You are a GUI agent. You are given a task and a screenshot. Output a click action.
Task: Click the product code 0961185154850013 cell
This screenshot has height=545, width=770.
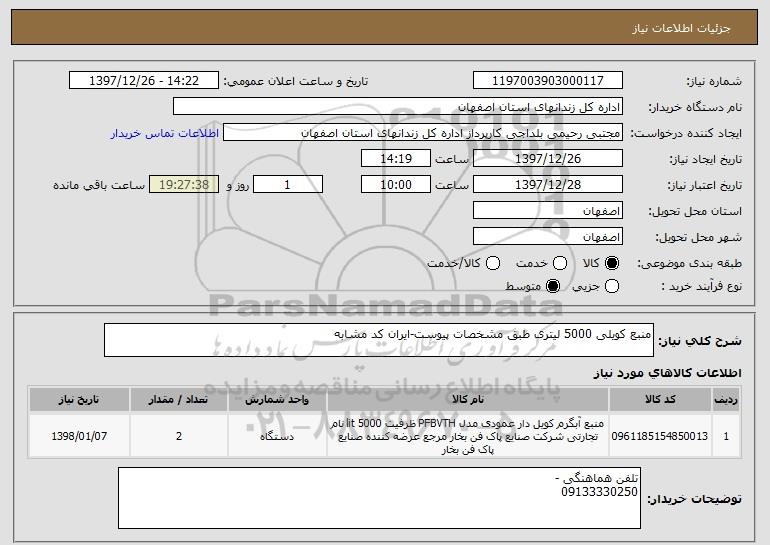pyautogui.click(x=660, y=436)
